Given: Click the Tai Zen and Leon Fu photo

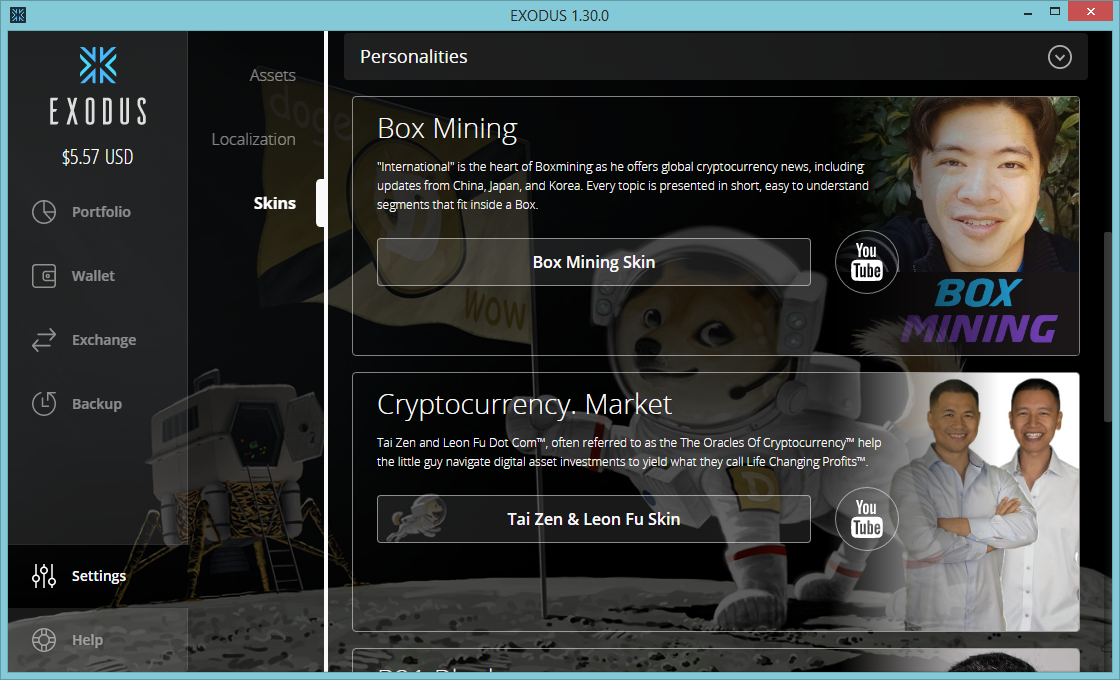Looking at the screenshot, I should click(984, 502).
